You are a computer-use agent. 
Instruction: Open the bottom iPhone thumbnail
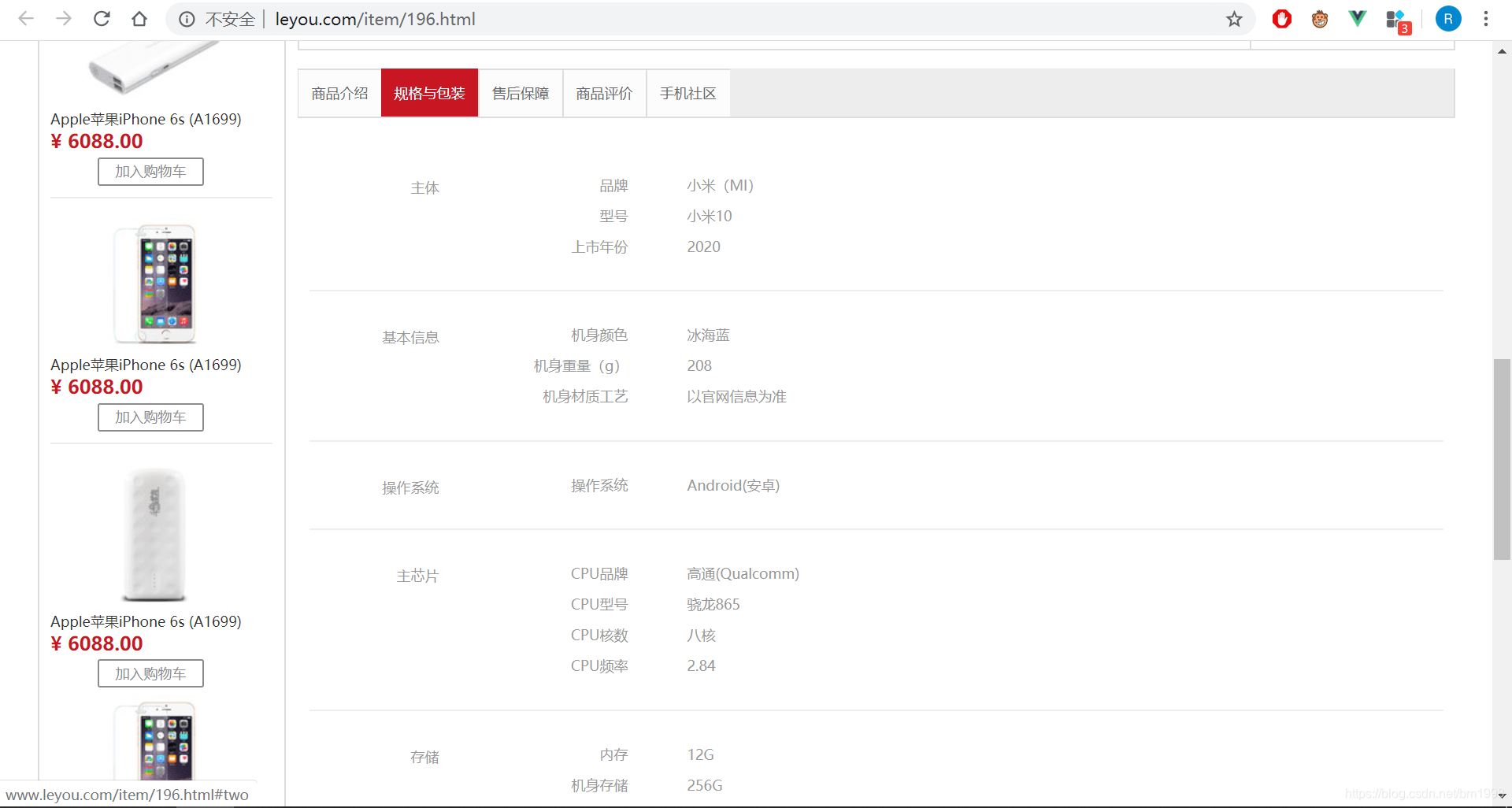(x=155, y=742)
